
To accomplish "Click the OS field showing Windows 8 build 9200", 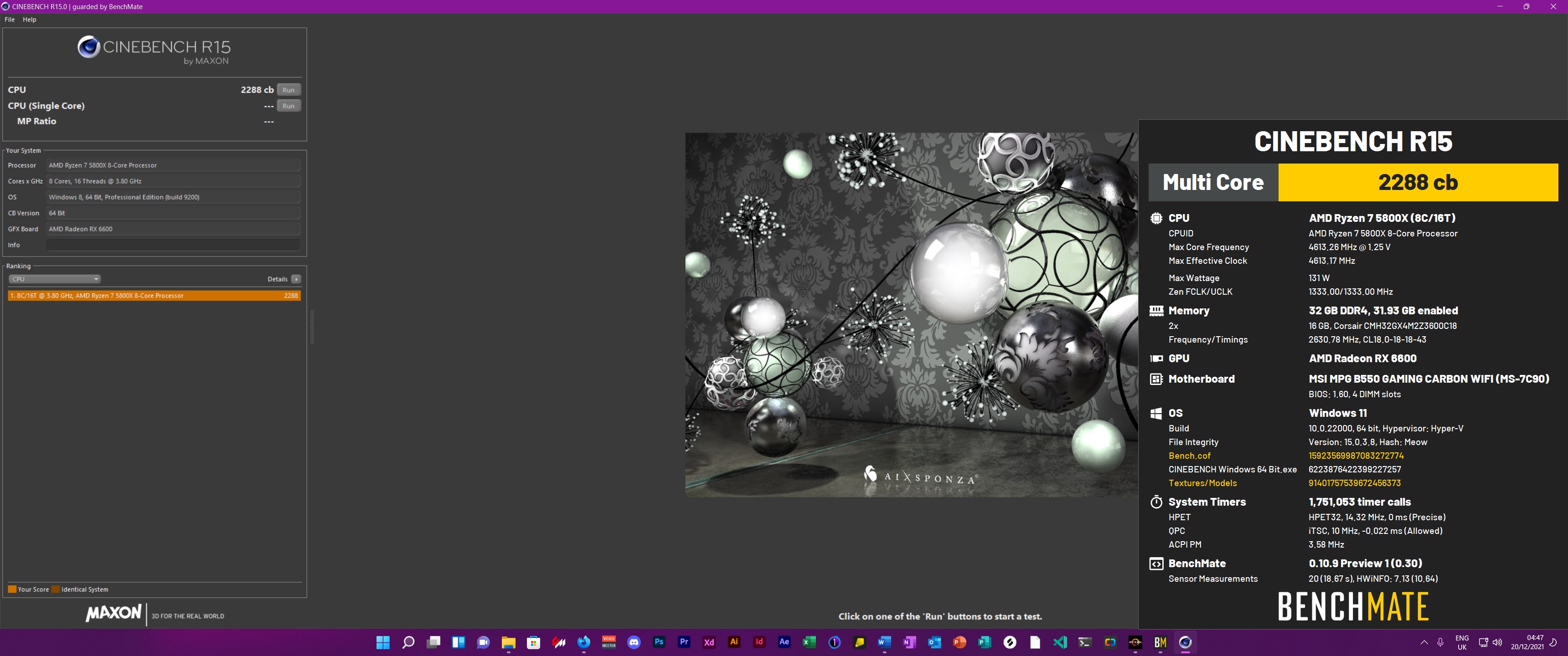I will tap(174, 197).
